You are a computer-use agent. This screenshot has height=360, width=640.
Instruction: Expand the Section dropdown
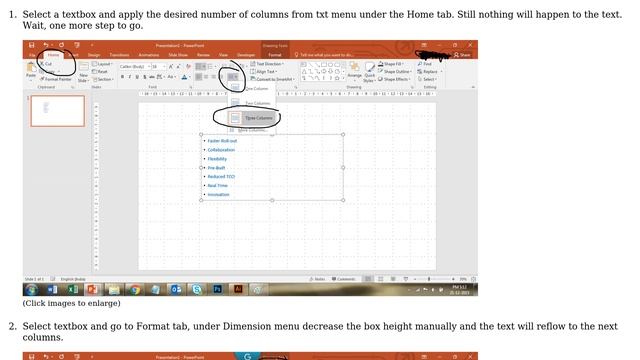pos(102,79)
